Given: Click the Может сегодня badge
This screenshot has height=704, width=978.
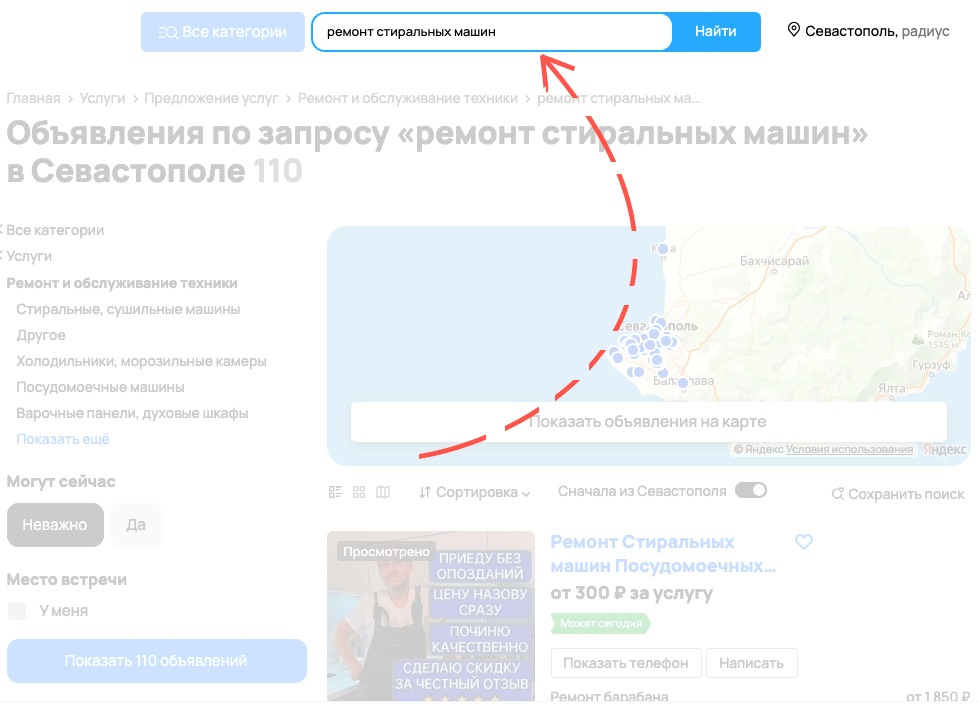Looking at the screenshot, I should (x=601, y=624).
